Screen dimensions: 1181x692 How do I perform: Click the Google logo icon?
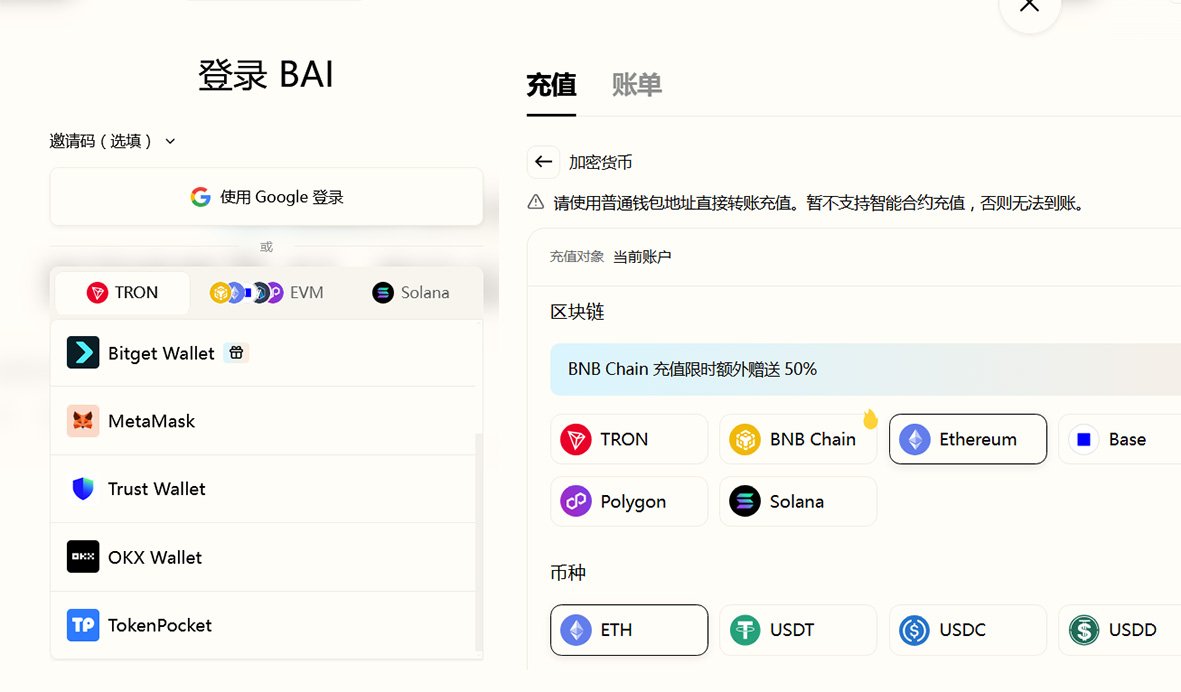tap(200, 197)
